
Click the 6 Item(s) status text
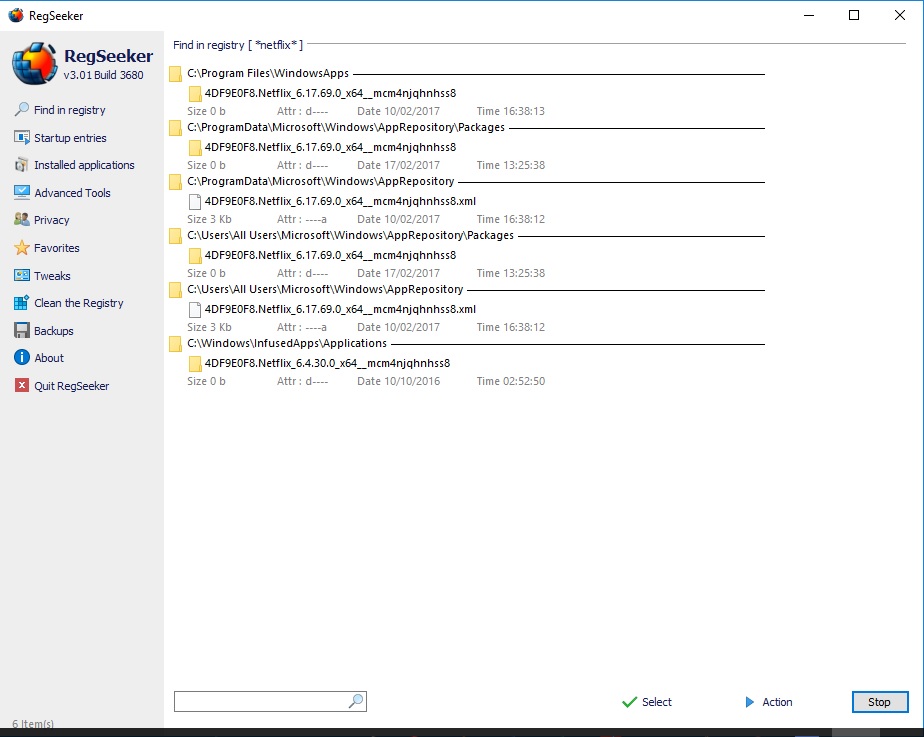[x=33, y=724]
